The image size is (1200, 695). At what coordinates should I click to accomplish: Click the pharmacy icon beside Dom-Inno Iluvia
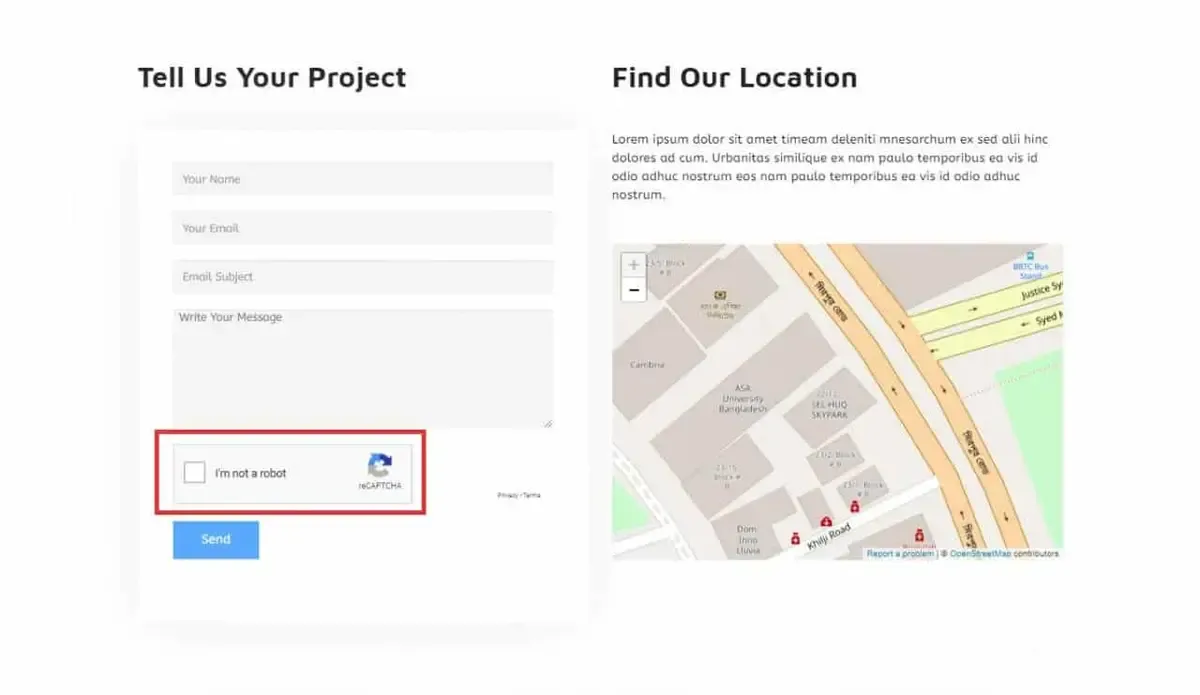(795, 538)
